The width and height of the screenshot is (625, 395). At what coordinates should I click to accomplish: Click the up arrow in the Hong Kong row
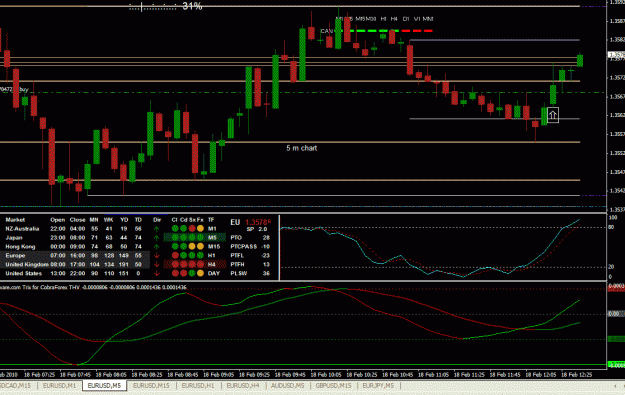point(156,247)
